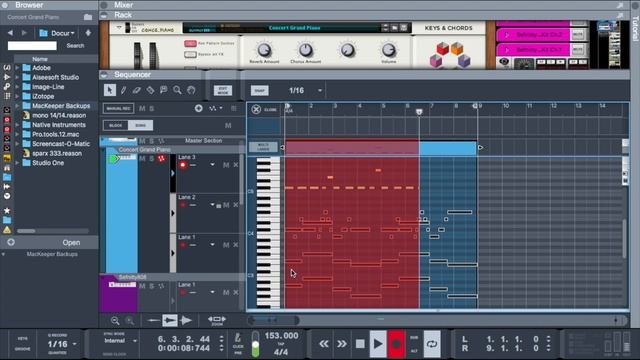Screen dimensions: 640x360
Task: Close edit mode with the X Close icon
Action: point(256,109)
